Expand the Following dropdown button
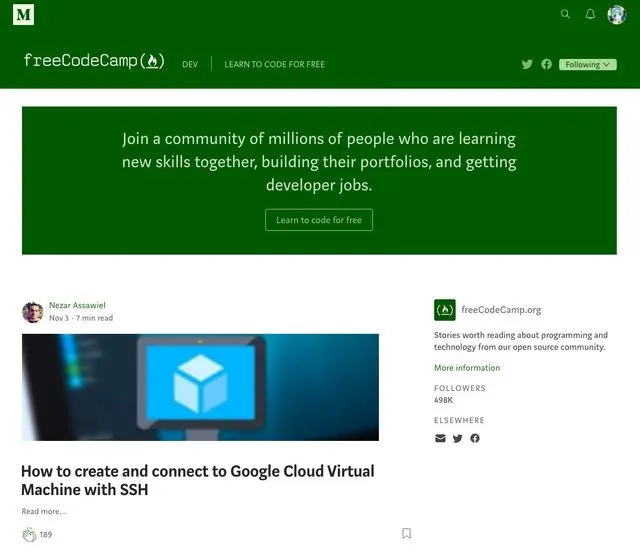 coord(587,64)
